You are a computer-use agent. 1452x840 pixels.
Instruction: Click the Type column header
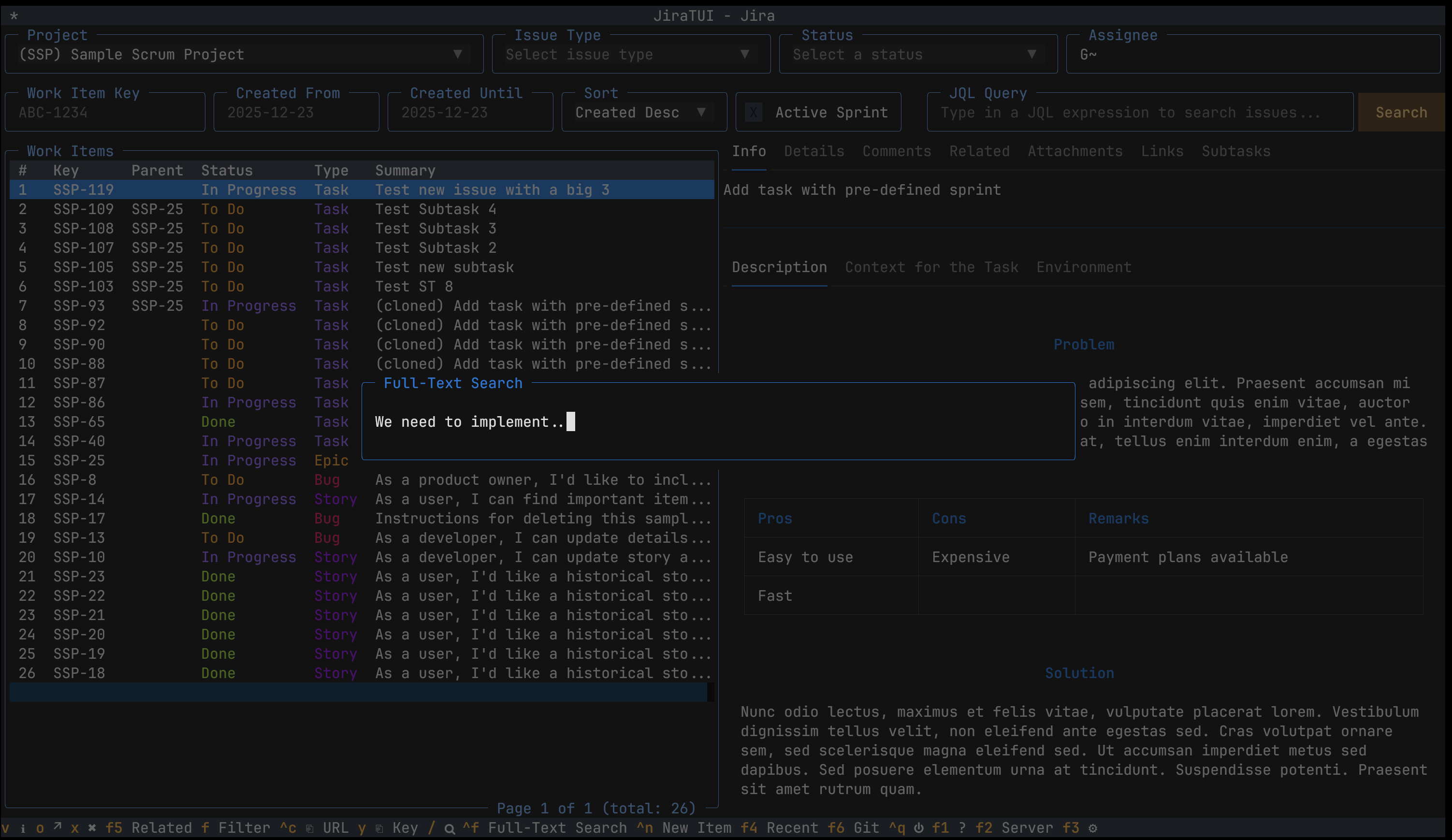(x=331, y=171)
